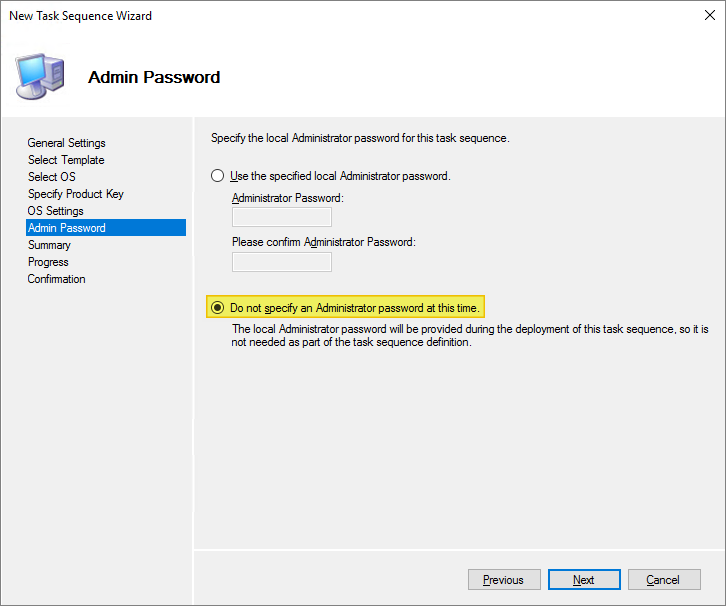Click the Confirmation step in sidebar
726x606 pixels.
pos(56,279)
